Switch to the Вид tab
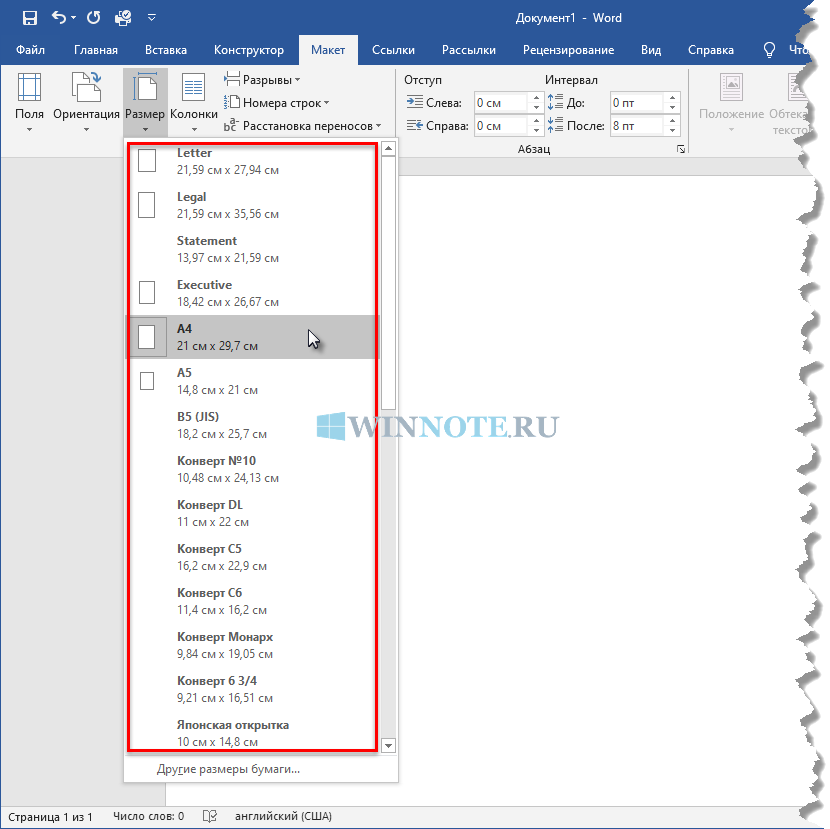 coord(651,50)
